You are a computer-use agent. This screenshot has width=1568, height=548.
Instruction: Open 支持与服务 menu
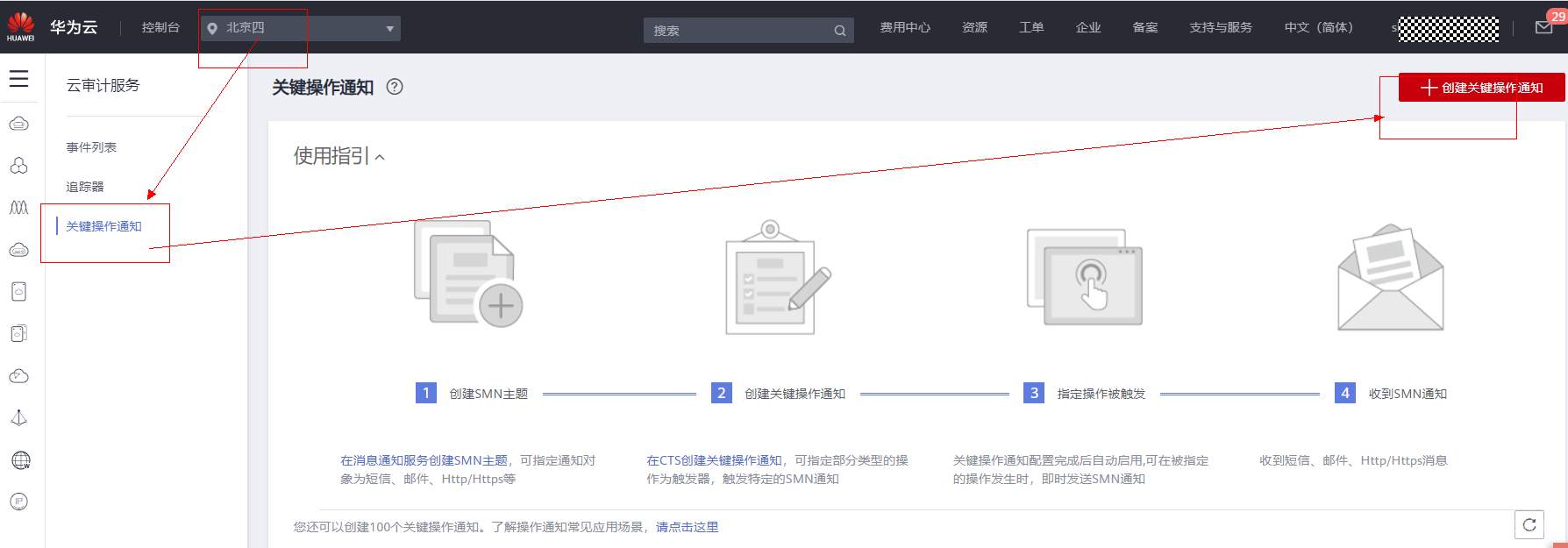[1221, 28]
